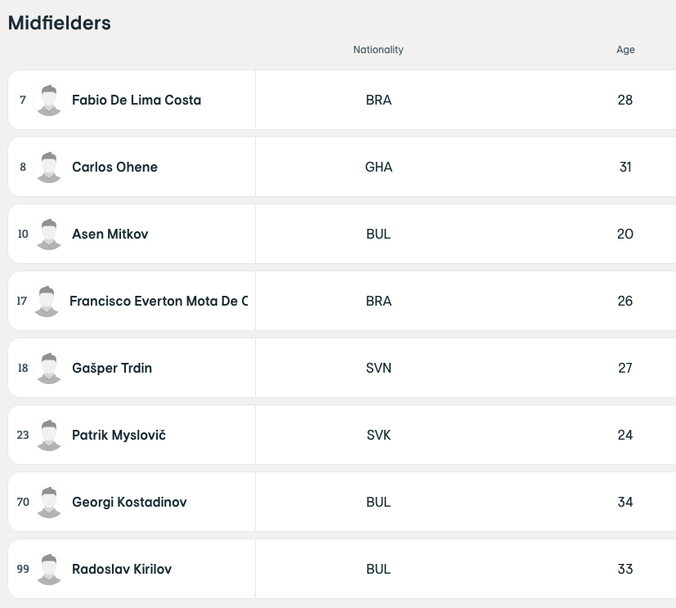
Task: Open Fabio De Lima Costa's profile
Action: click(136, 100)
